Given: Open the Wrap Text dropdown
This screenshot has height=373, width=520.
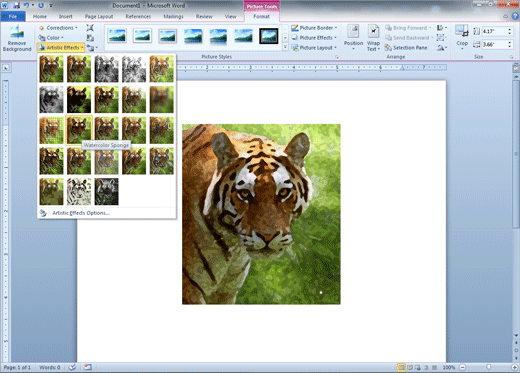Looking at the screenshot, I should (x=373, y=38).
